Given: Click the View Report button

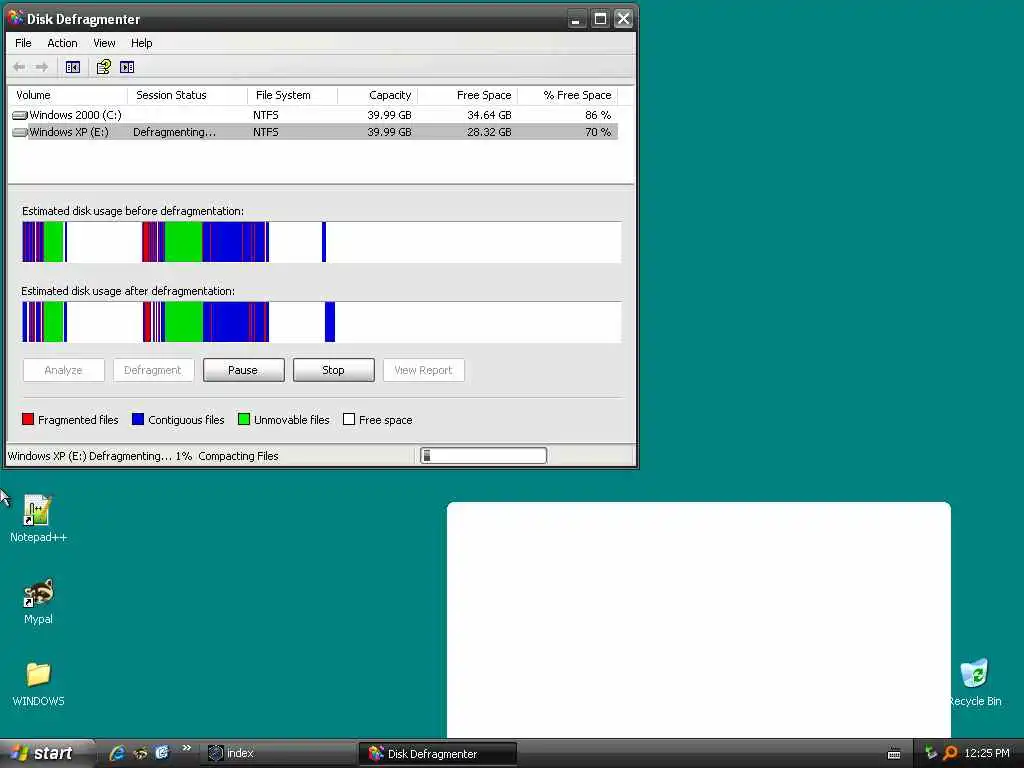Looking at the screenshot, I should [424, 370].
